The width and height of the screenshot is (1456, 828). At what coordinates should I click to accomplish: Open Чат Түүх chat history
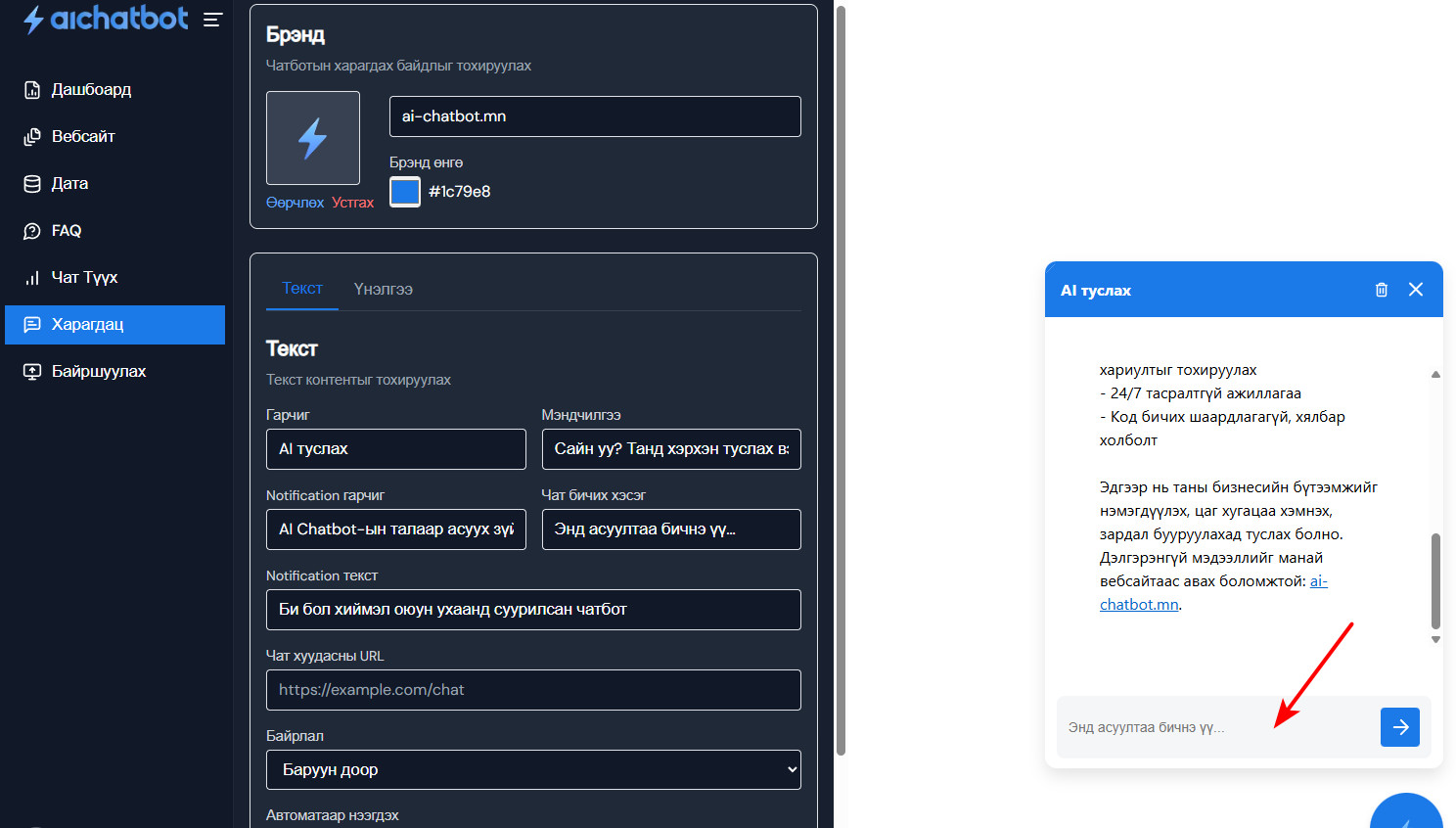tap(83, 278)
